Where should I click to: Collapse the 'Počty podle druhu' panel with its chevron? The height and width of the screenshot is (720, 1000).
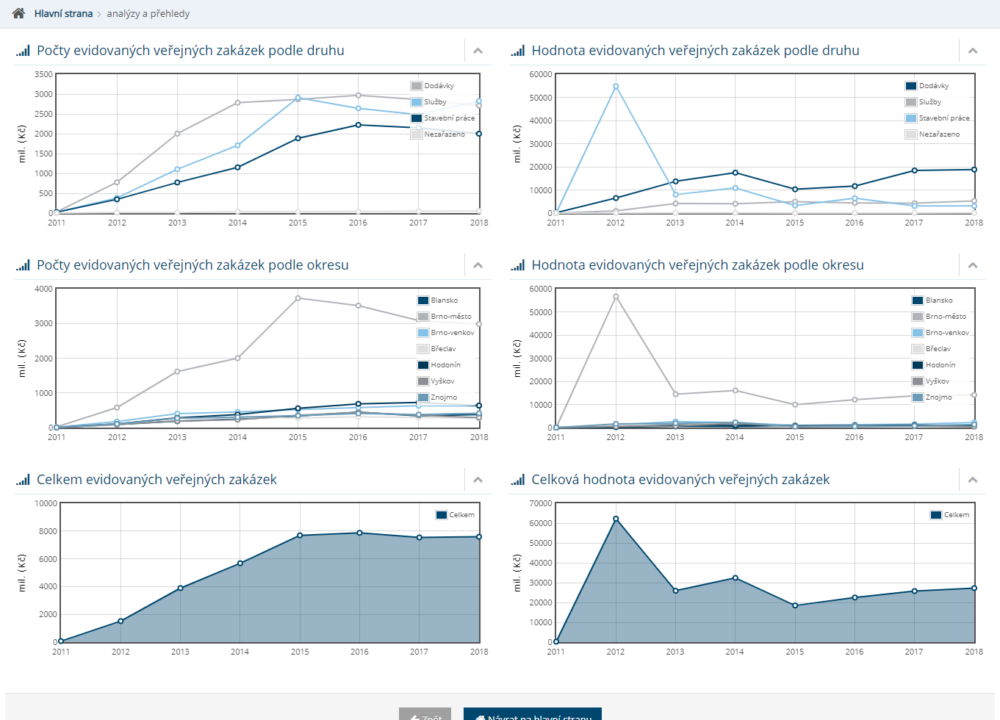pyautogui.click(x=478, y=51)
